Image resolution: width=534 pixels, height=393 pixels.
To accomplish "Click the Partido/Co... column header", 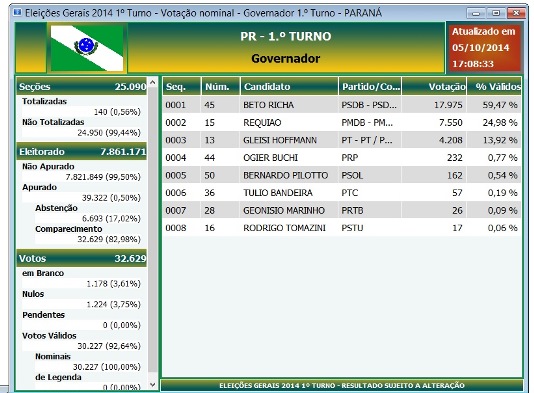I will coord(370,87).
